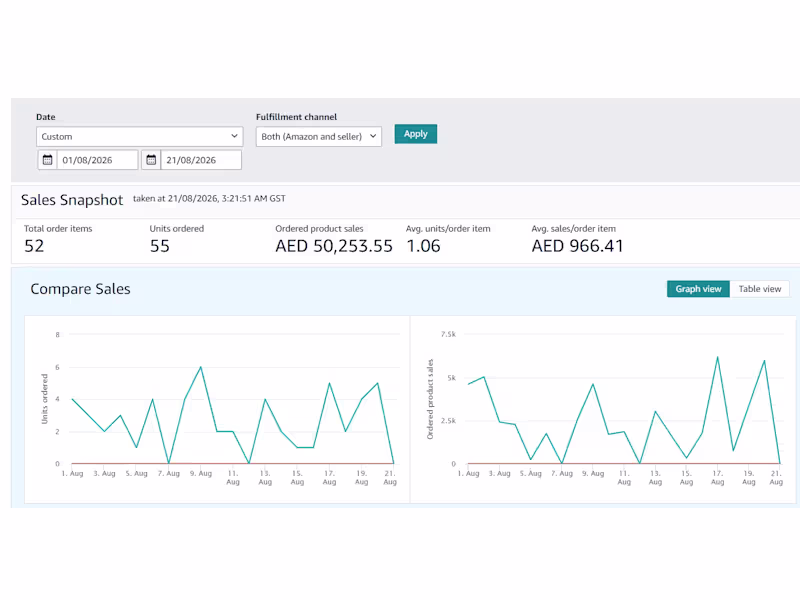This screenshot has width=800, height=600.
Task: Select the Avg. sales/order item amount
Action: [x=578, y=246]
